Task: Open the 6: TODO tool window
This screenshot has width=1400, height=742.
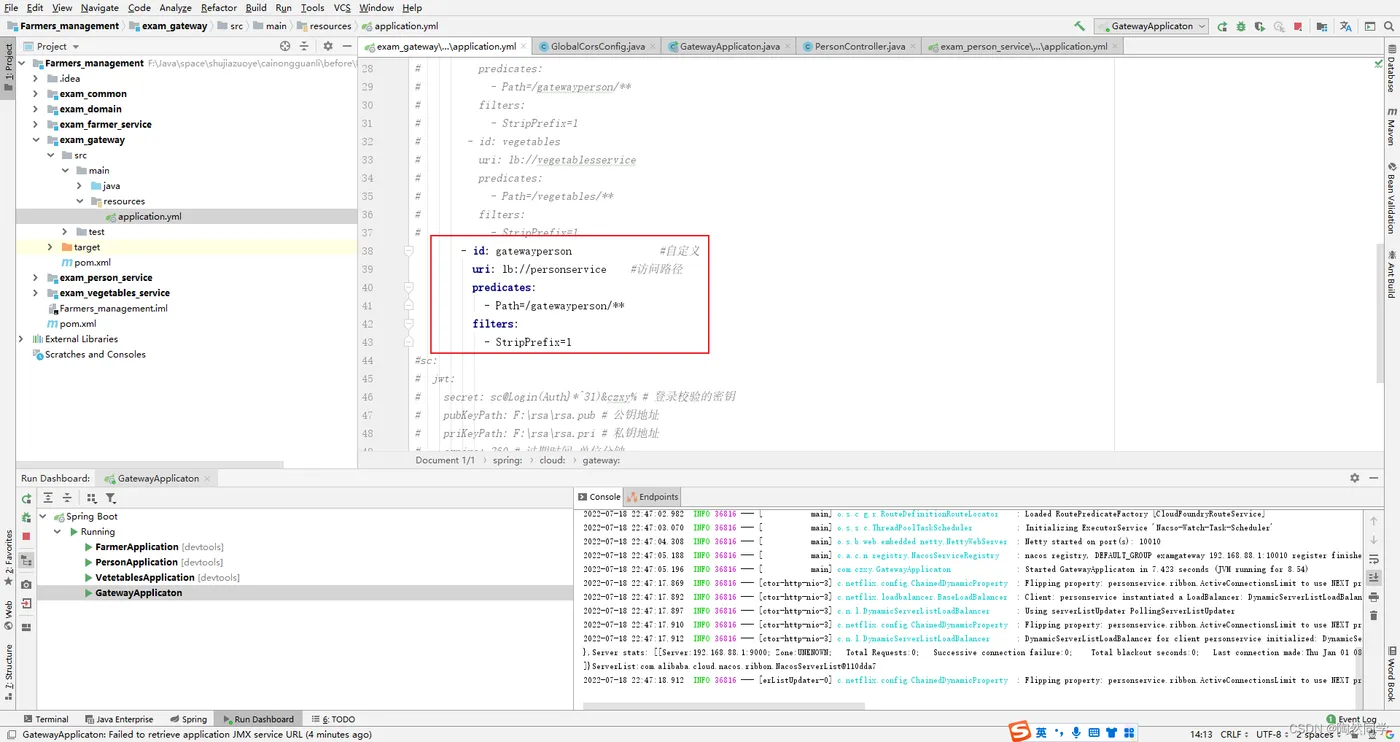Action: pyautogui.click(x=333, y=719)
